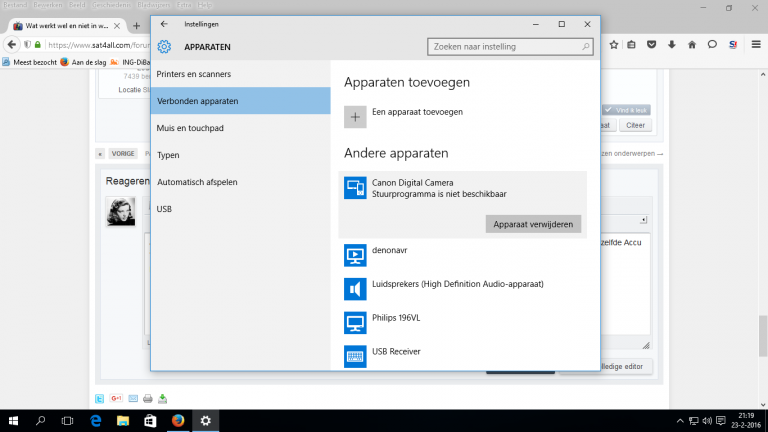This screenshot has width=768, height=432.
Task: Open the Typen settings page
Action: coord(169,155)
